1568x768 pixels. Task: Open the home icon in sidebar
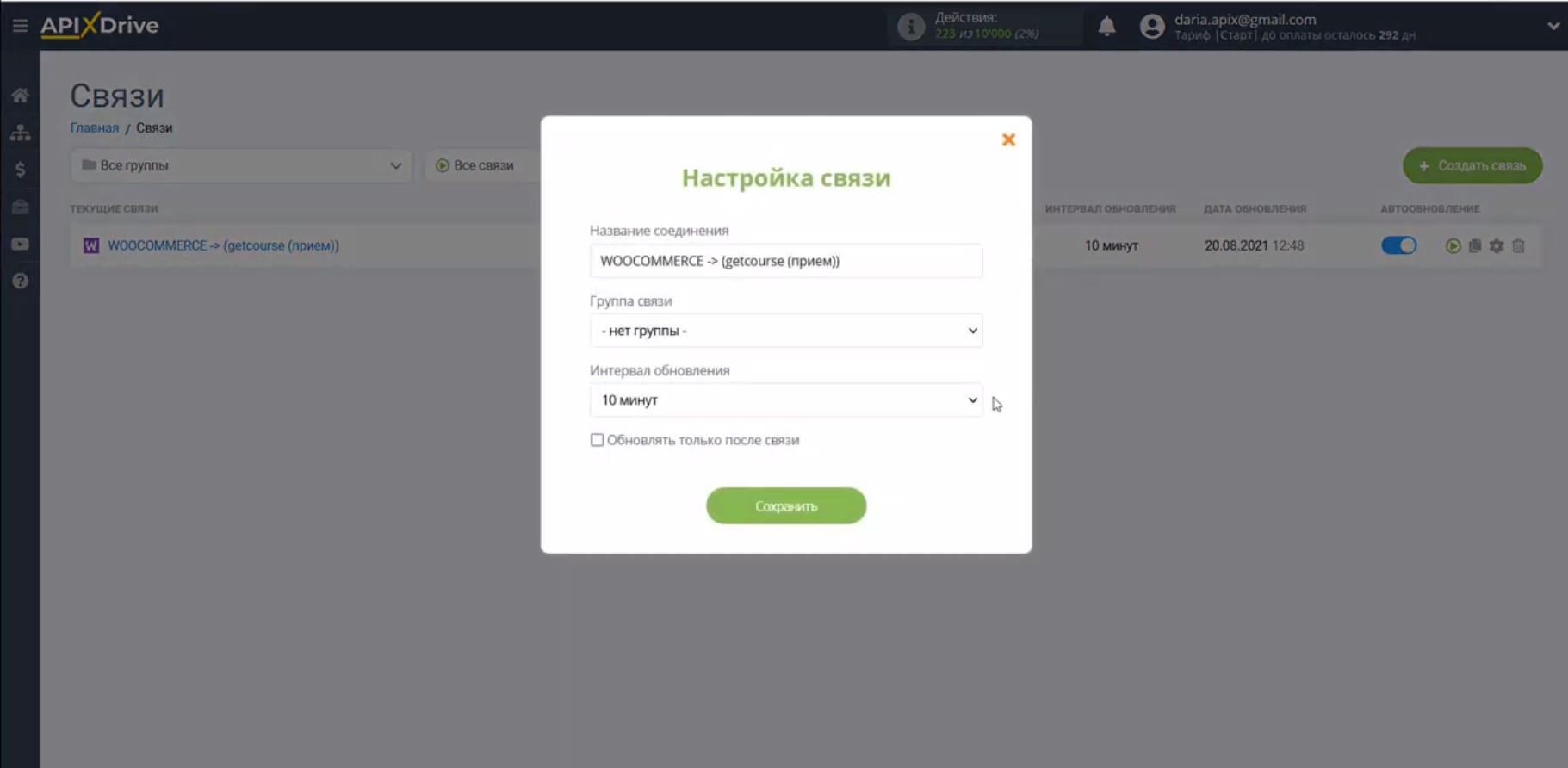pos(20,96)
